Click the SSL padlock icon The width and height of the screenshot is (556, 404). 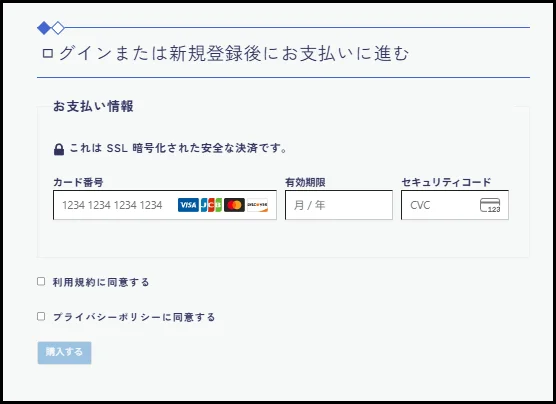click(x=59, y=149)
